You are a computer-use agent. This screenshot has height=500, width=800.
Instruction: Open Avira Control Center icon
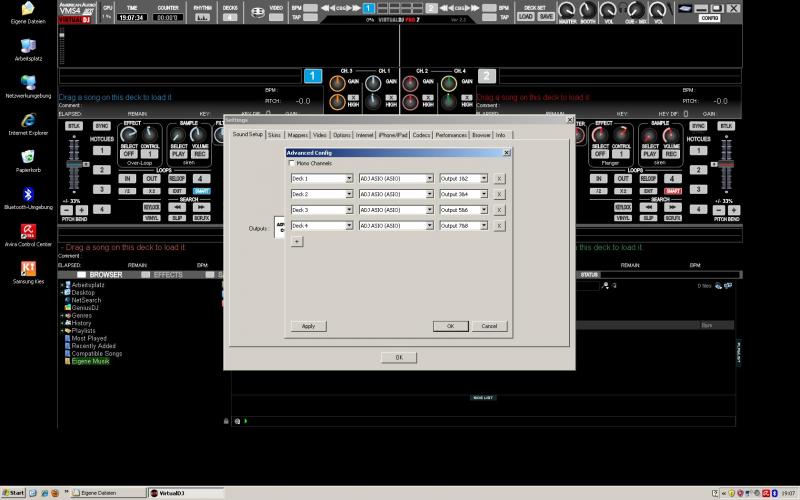[28, 235]
